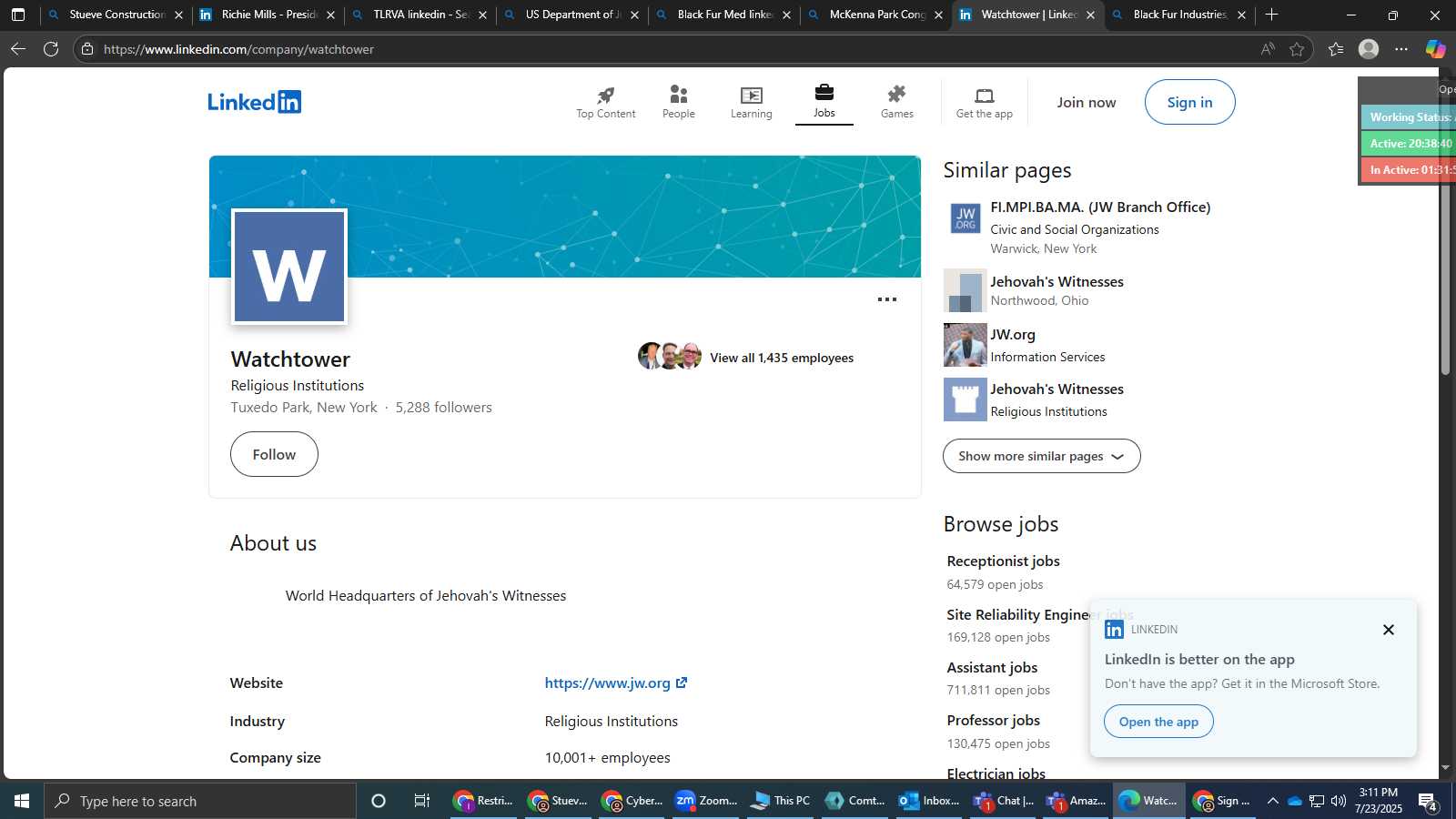Open the Games nav item
Viewport: 1456px width, 819px height.
click(896, 102)
